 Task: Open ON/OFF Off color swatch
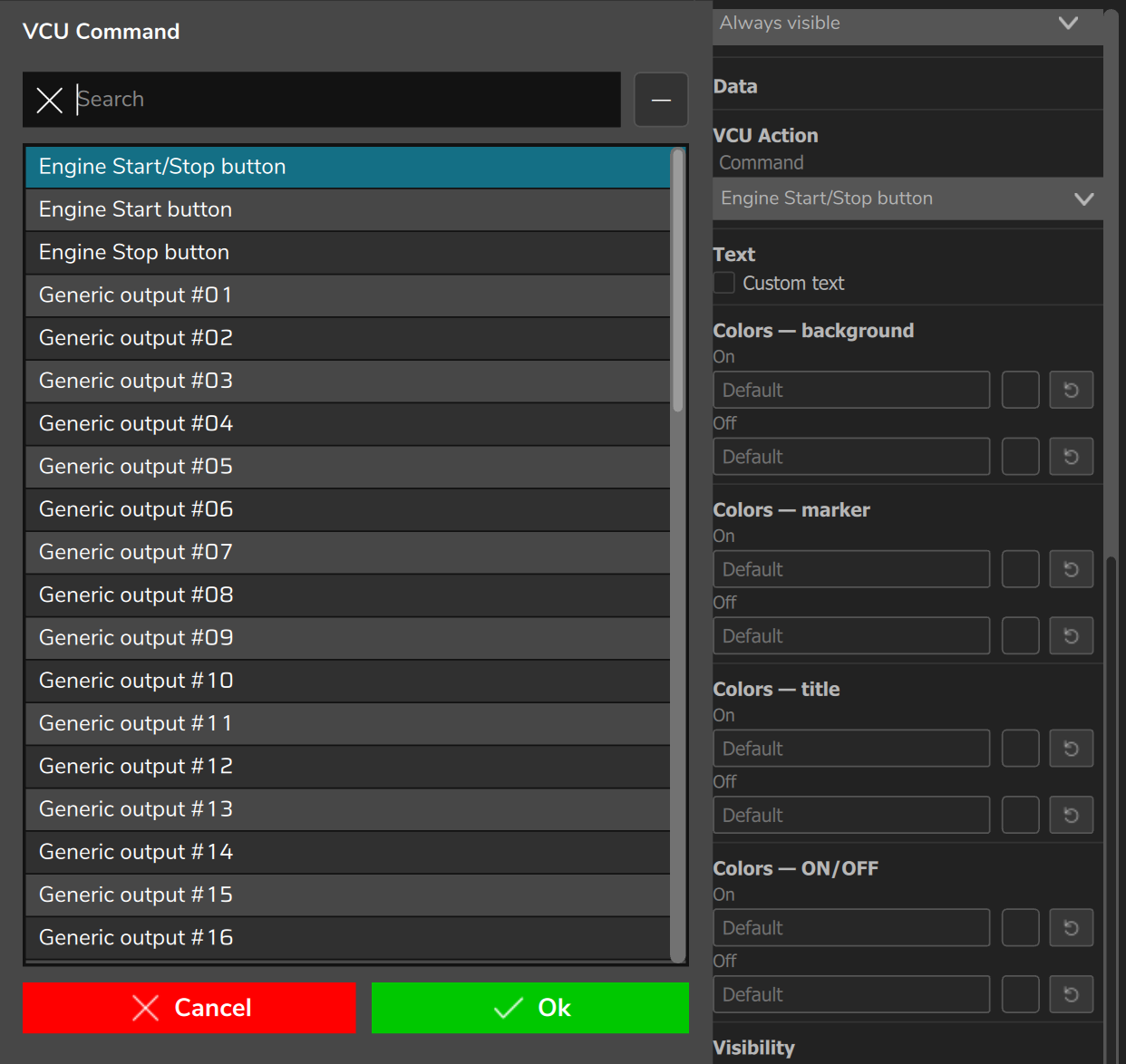[1021, 995]
